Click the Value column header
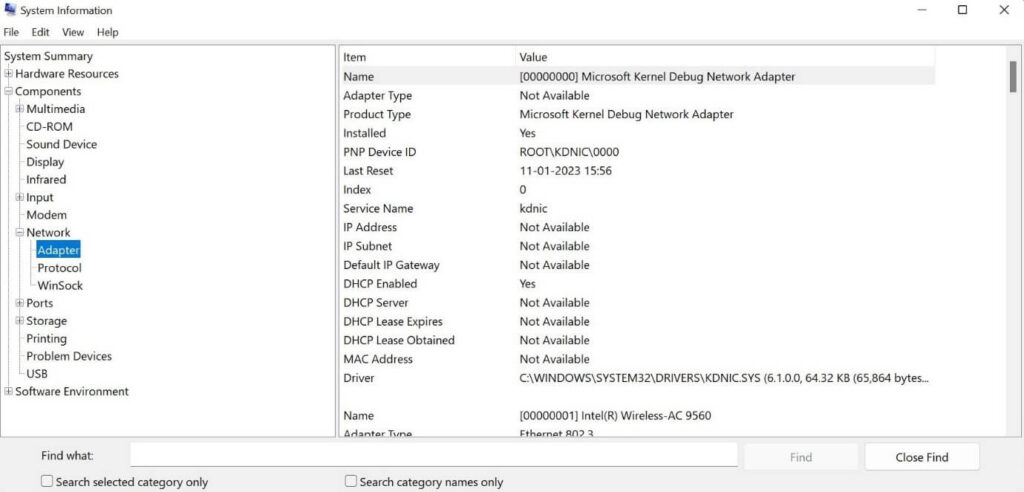 coord(726,57)
